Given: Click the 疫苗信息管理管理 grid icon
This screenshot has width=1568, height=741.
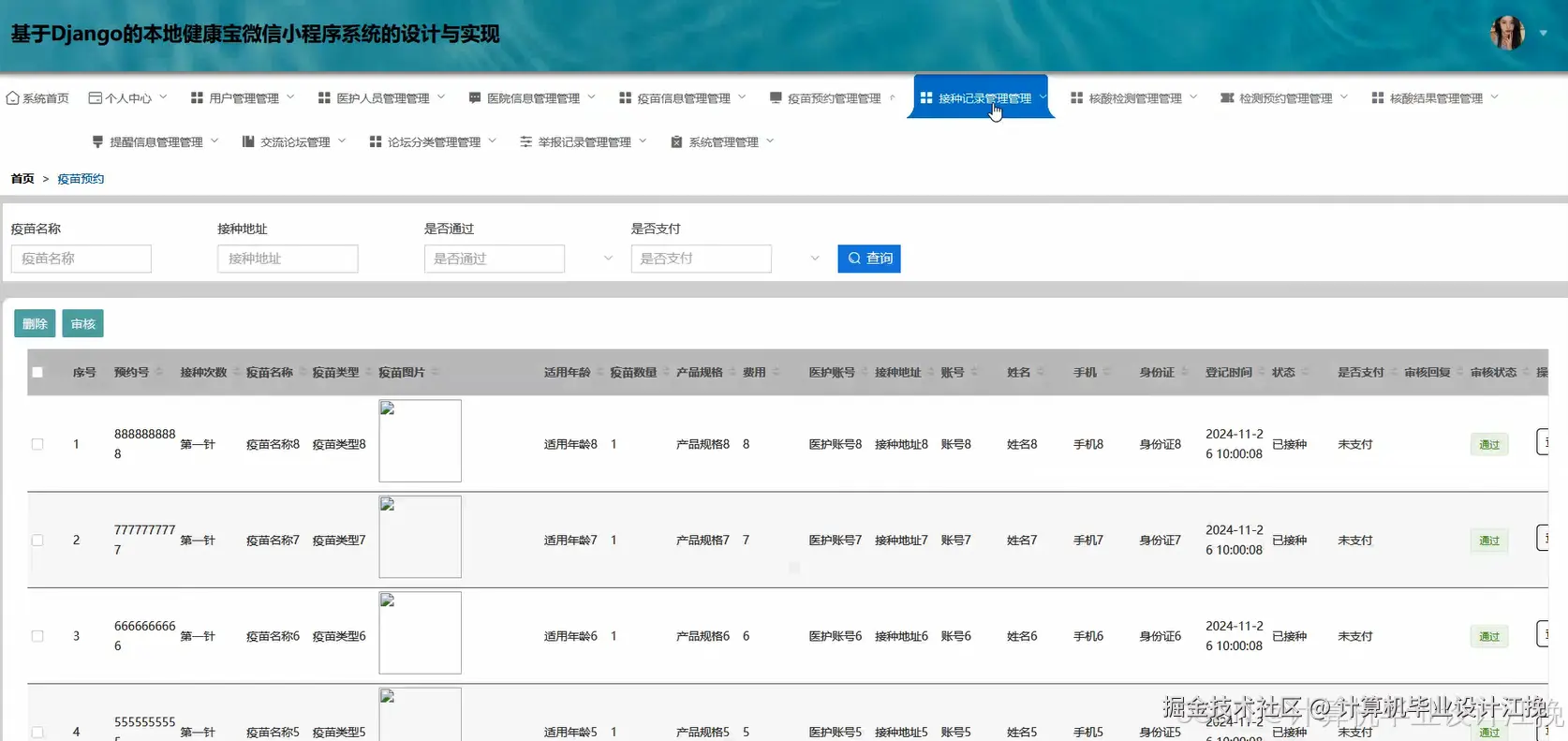Looking at the screenshot, I should coord(625,98).
